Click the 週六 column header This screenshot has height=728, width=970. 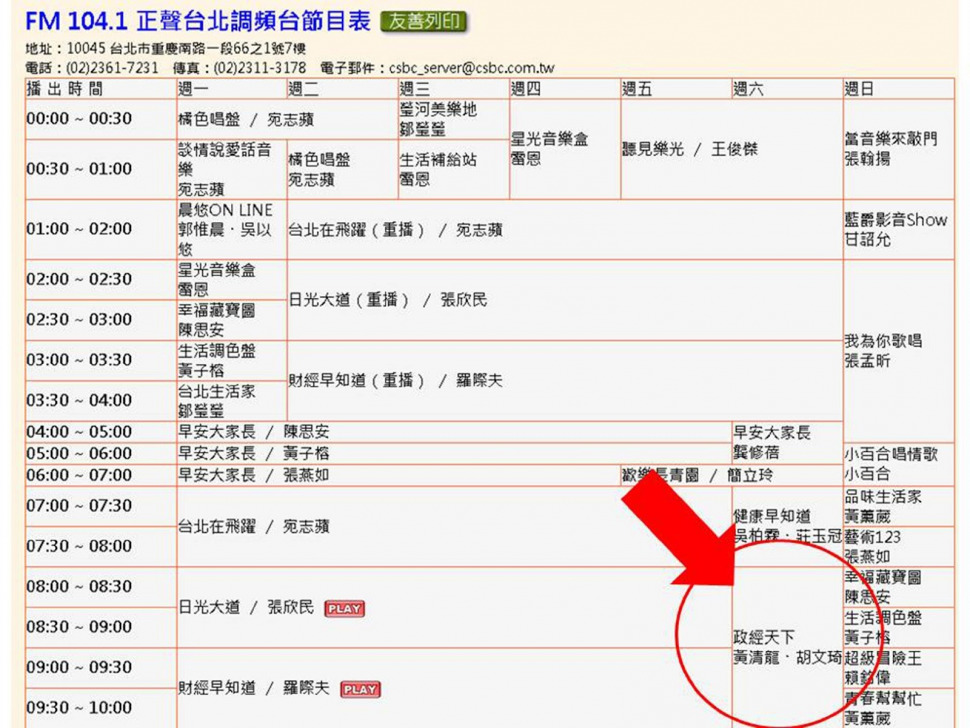[x=788, y=88]
